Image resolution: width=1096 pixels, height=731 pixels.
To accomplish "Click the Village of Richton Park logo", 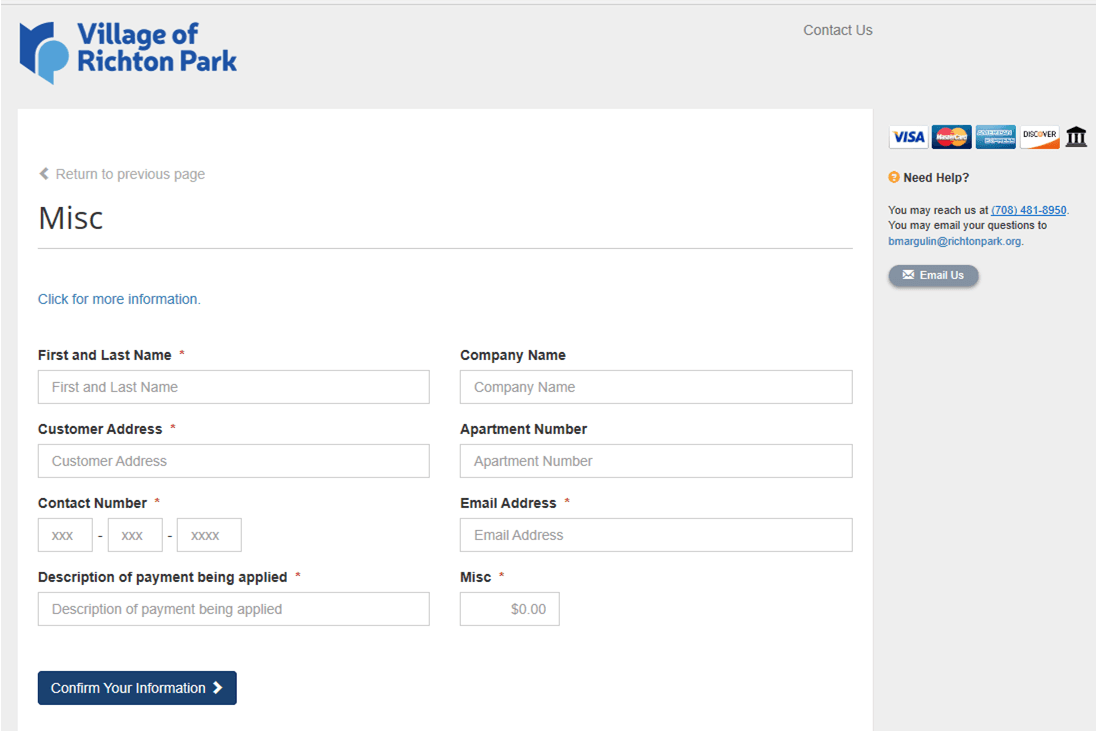I will point(128,51).
